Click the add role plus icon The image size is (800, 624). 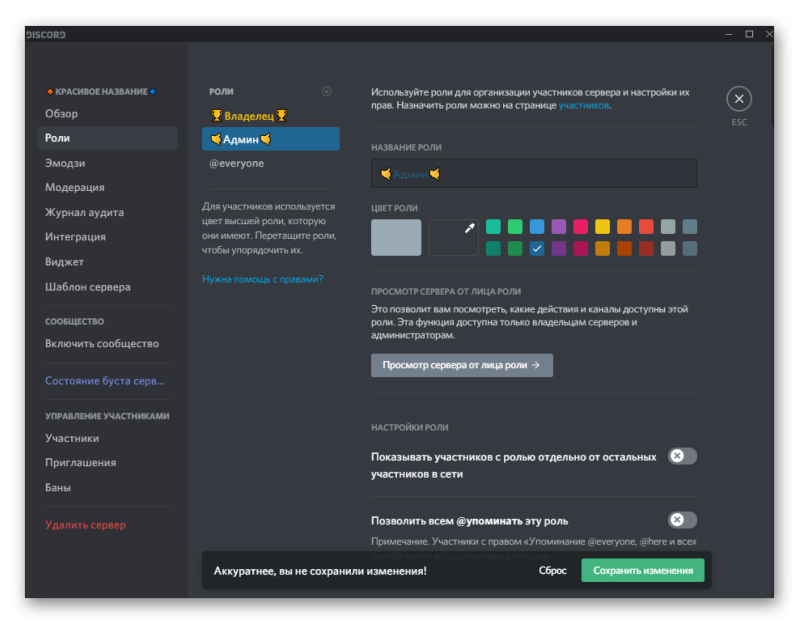pos(327,91)
